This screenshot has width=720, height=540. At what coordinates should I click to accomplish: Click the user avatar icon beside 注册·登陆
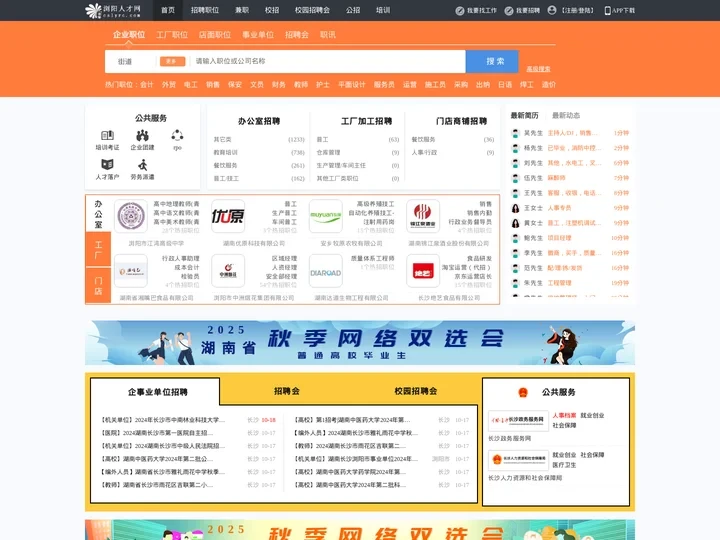pos(552,10)
